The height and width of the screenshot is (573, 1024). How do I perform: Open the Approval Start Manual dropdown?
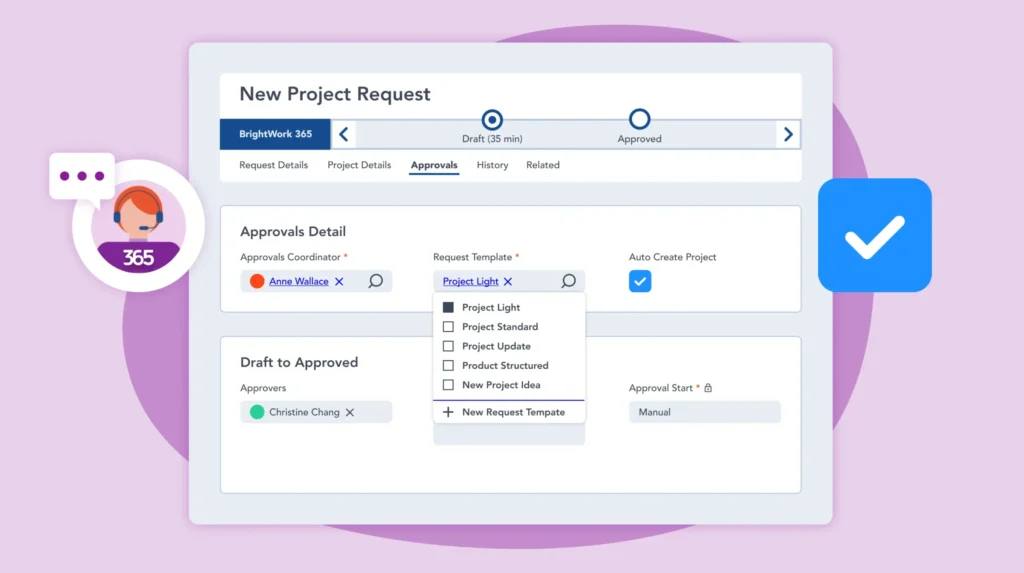[704, 412]
